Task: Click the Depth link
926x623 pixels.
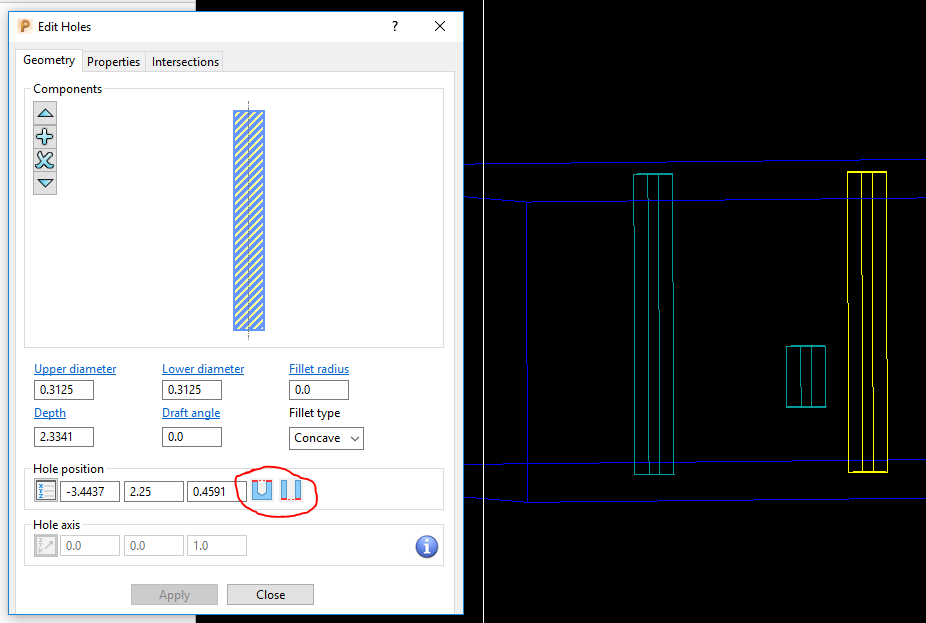Action: click(50, 413)
